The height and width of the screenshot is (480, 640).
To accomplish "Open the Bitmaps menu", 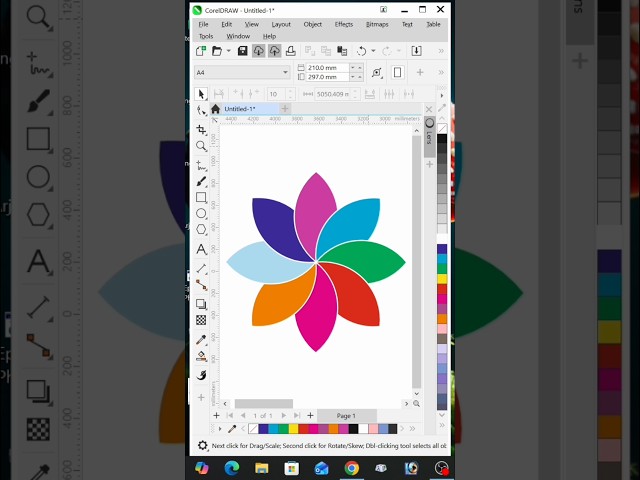I will (x=377, y=24).
